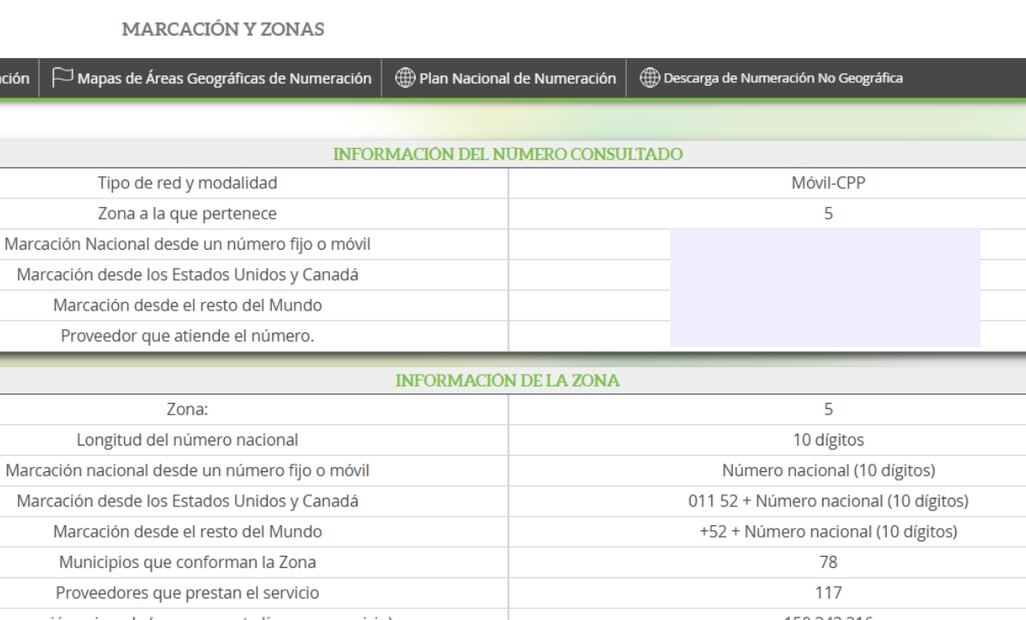This screenshot has height=620, width=1026.
Task: Click the Zona a la que pertenece label
Action: [187, 213]
